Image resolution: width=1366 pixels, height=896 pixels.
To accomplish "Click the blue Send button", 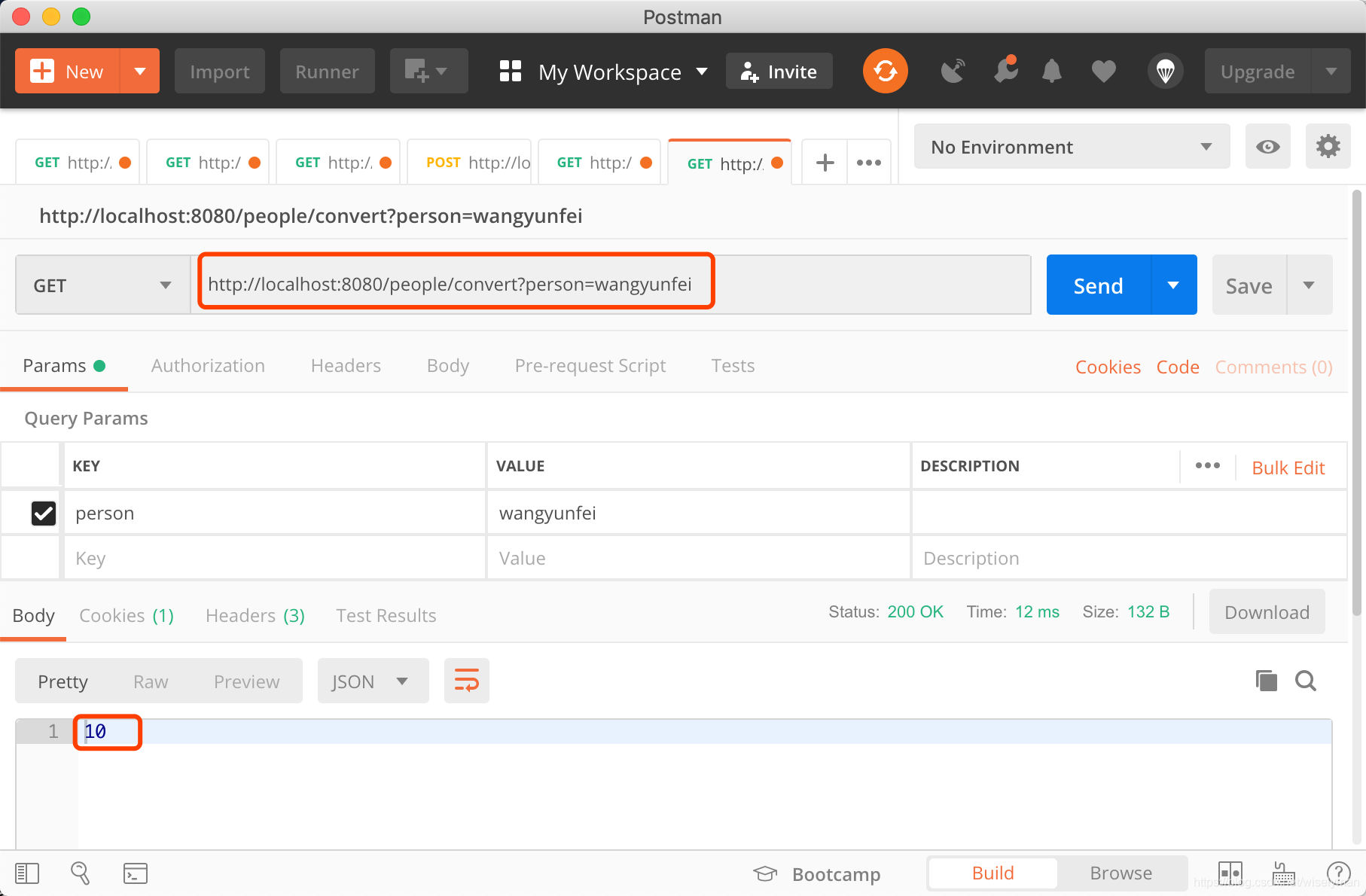I will coord(1098,285).
